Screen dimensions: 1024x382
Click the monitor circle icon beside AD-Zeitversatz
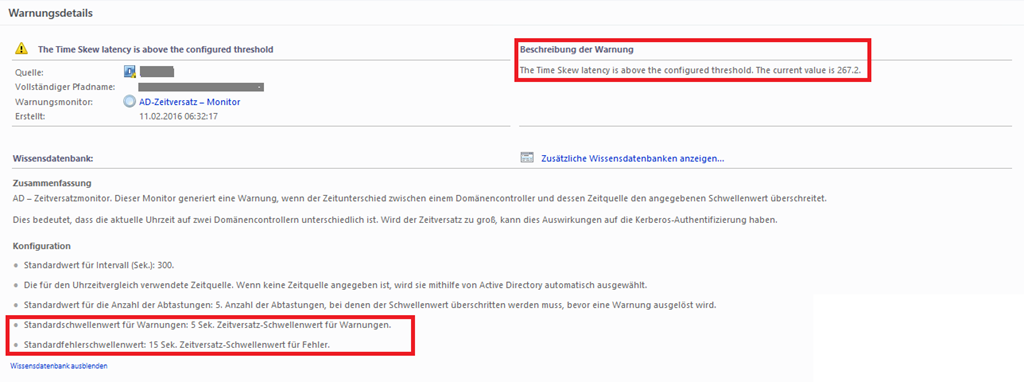(x=129, y=103)
